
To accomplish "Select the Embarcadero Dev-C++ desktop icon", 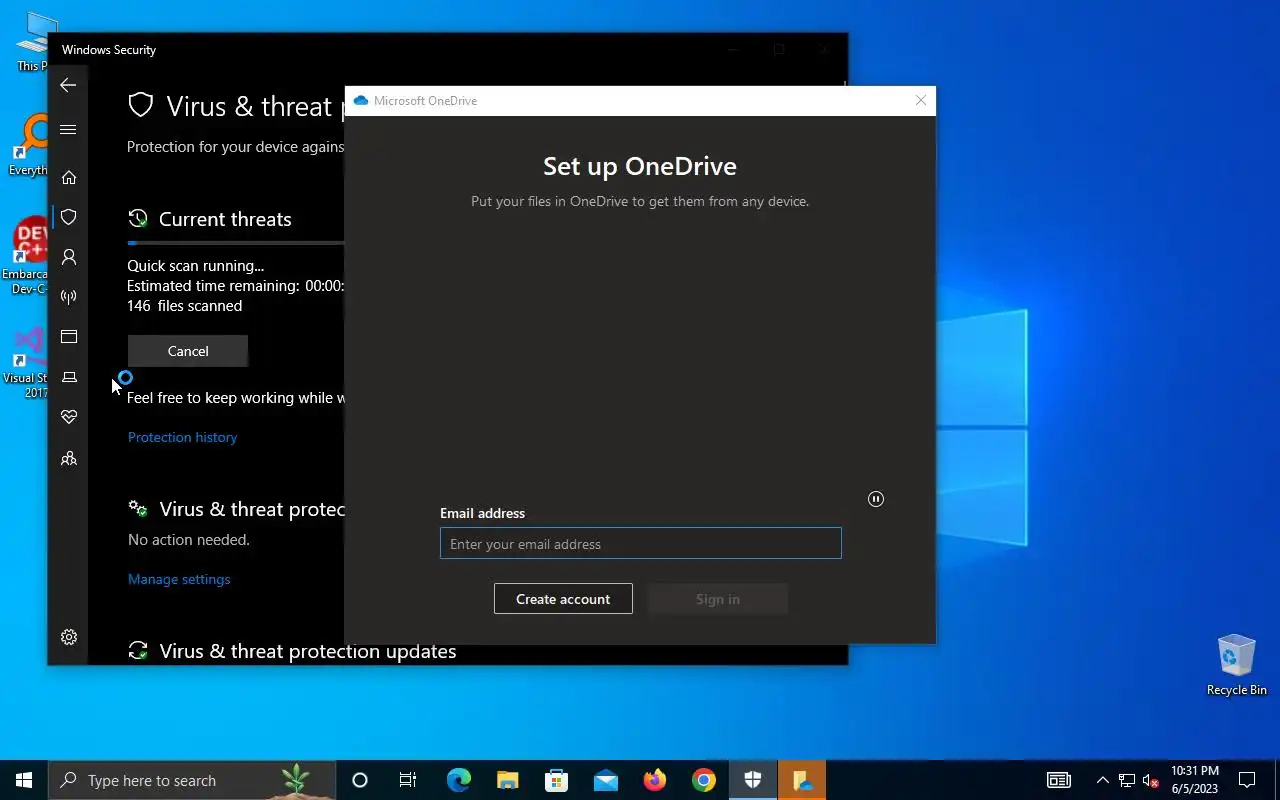I will coord(27,256).
